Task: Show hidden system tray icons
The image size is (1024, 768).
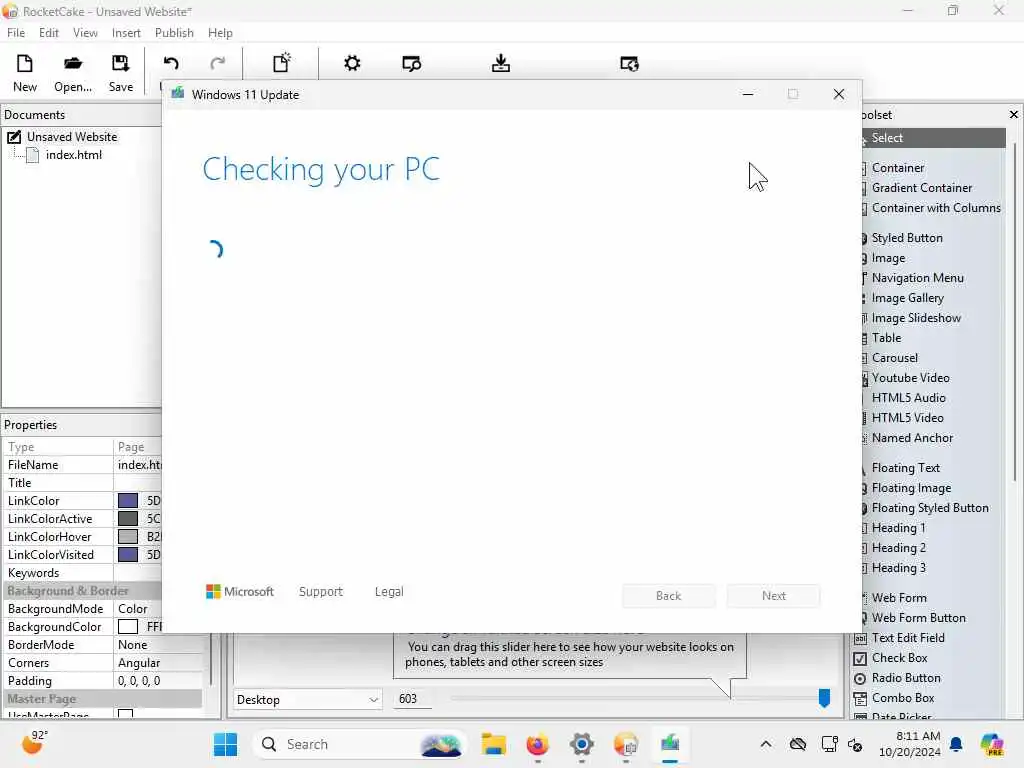Action: click(x=765, y=744)
